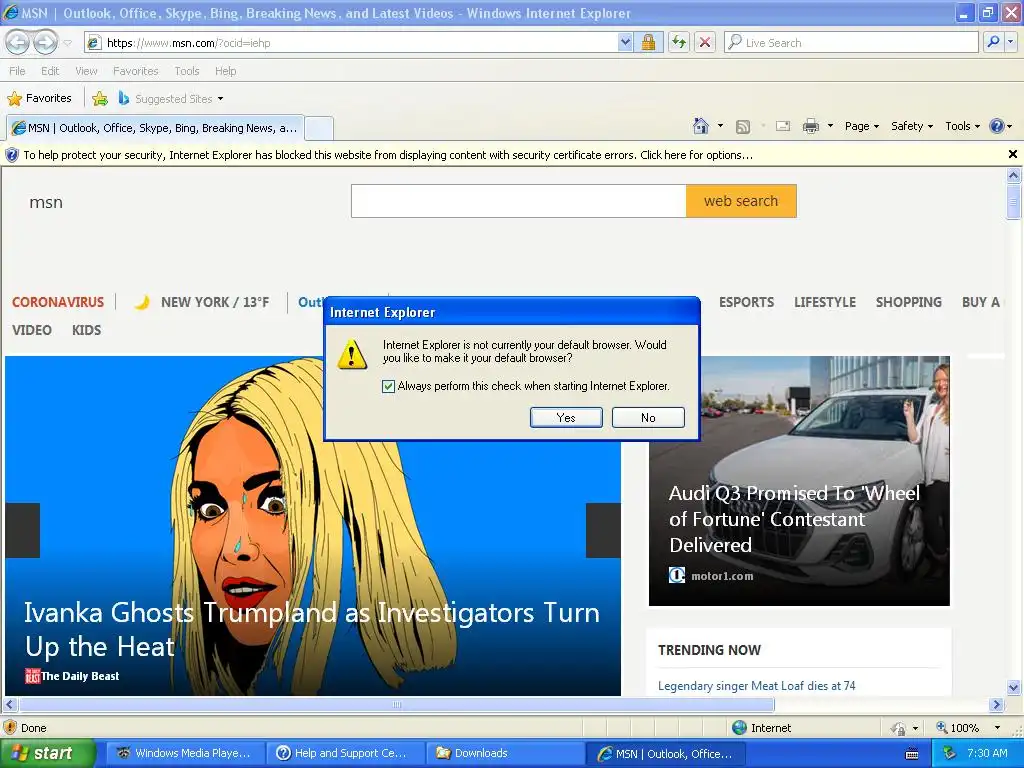Open the Safety command bar menu

[x=912, y=126]
